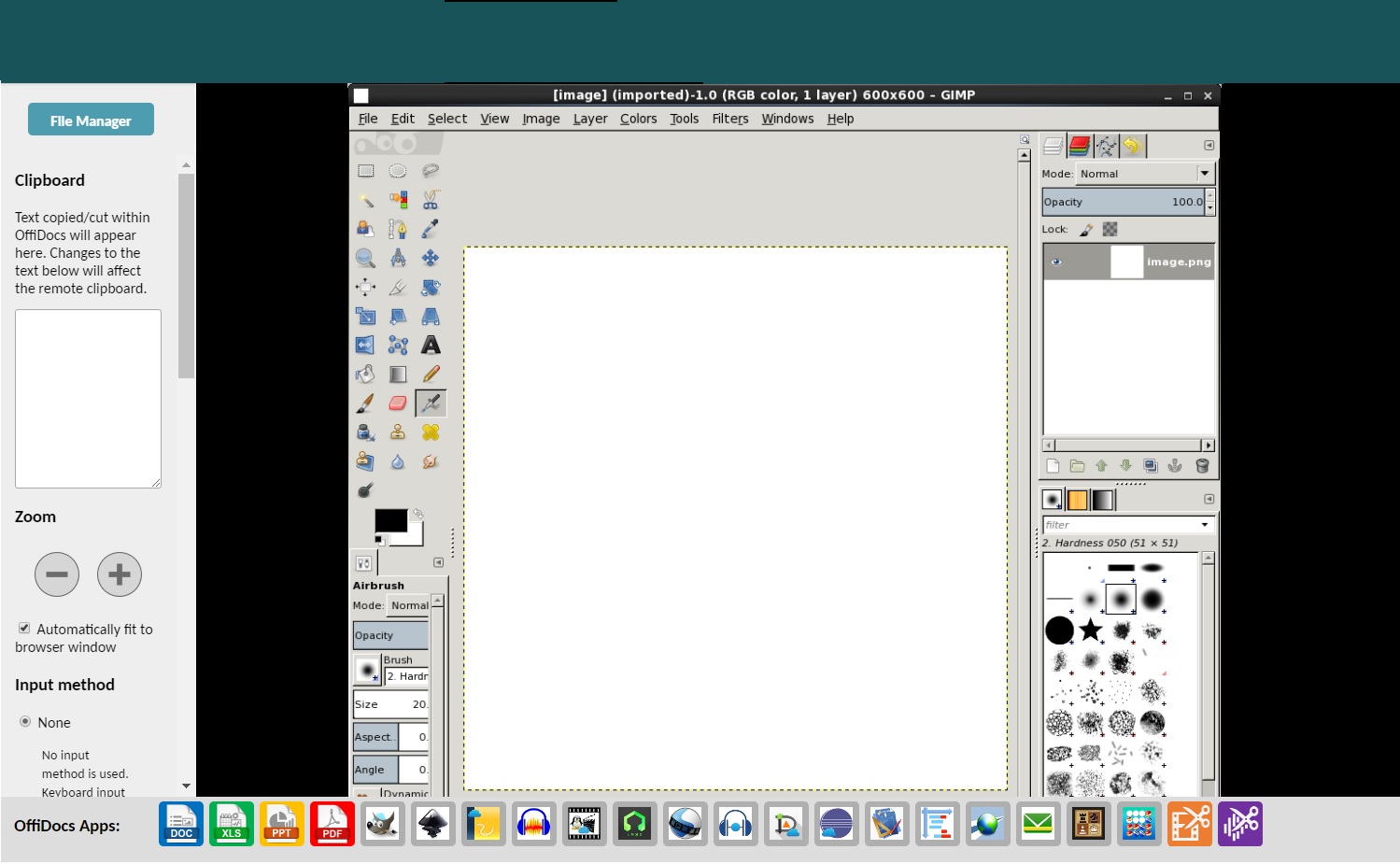Toggle lock alpha channel for the layer
Image resolution: width=1400 pixels, height=864 pixels.
pyautogui.click(x=1110, y=229)
